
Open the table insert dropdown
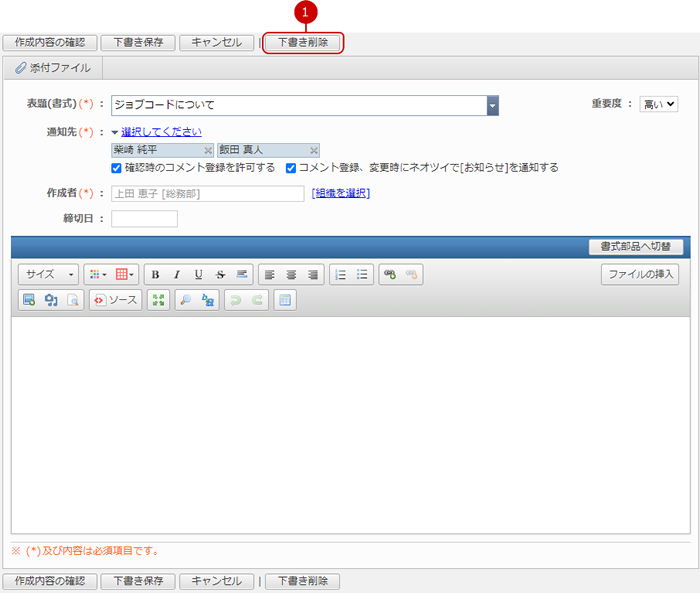click(x=125, y=275)
